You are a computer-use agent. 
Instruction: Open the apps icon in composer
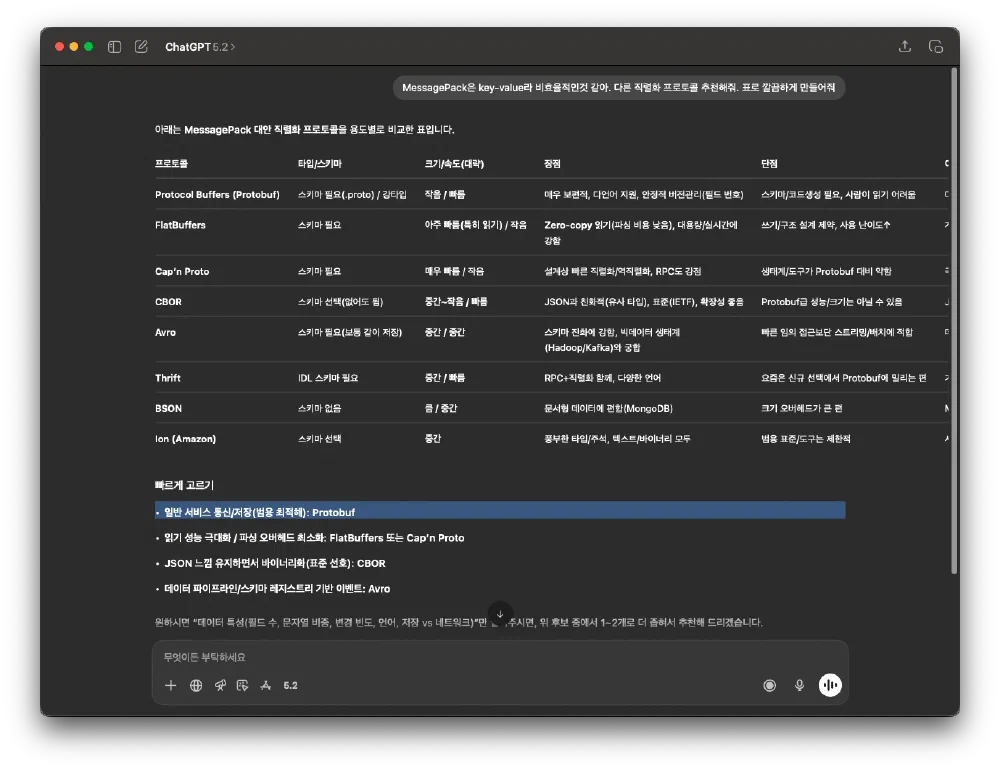coord(266,685)
